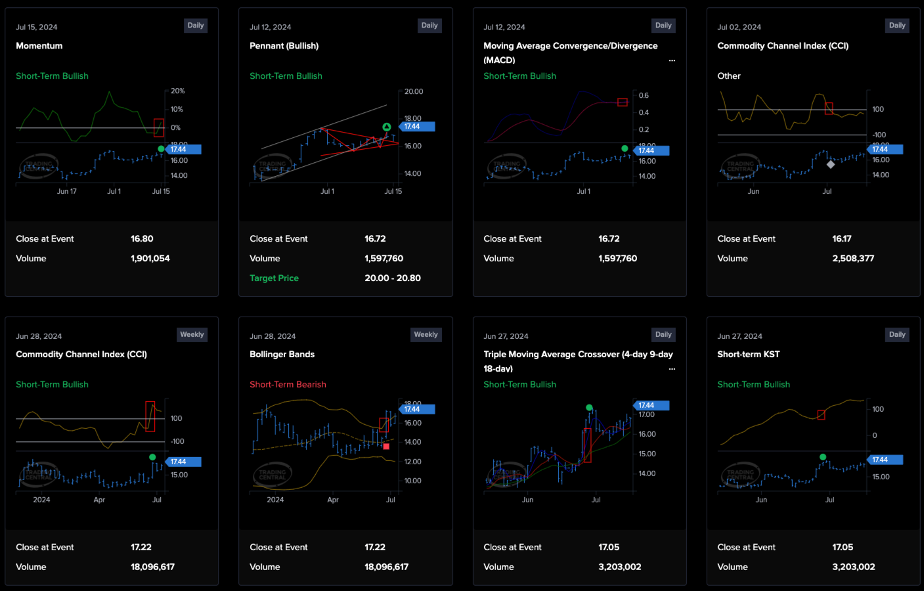This screenshot has width=924, height=592.
Task: Click the Trading Central logo on Momentum chart
Action: coord(38,165)
